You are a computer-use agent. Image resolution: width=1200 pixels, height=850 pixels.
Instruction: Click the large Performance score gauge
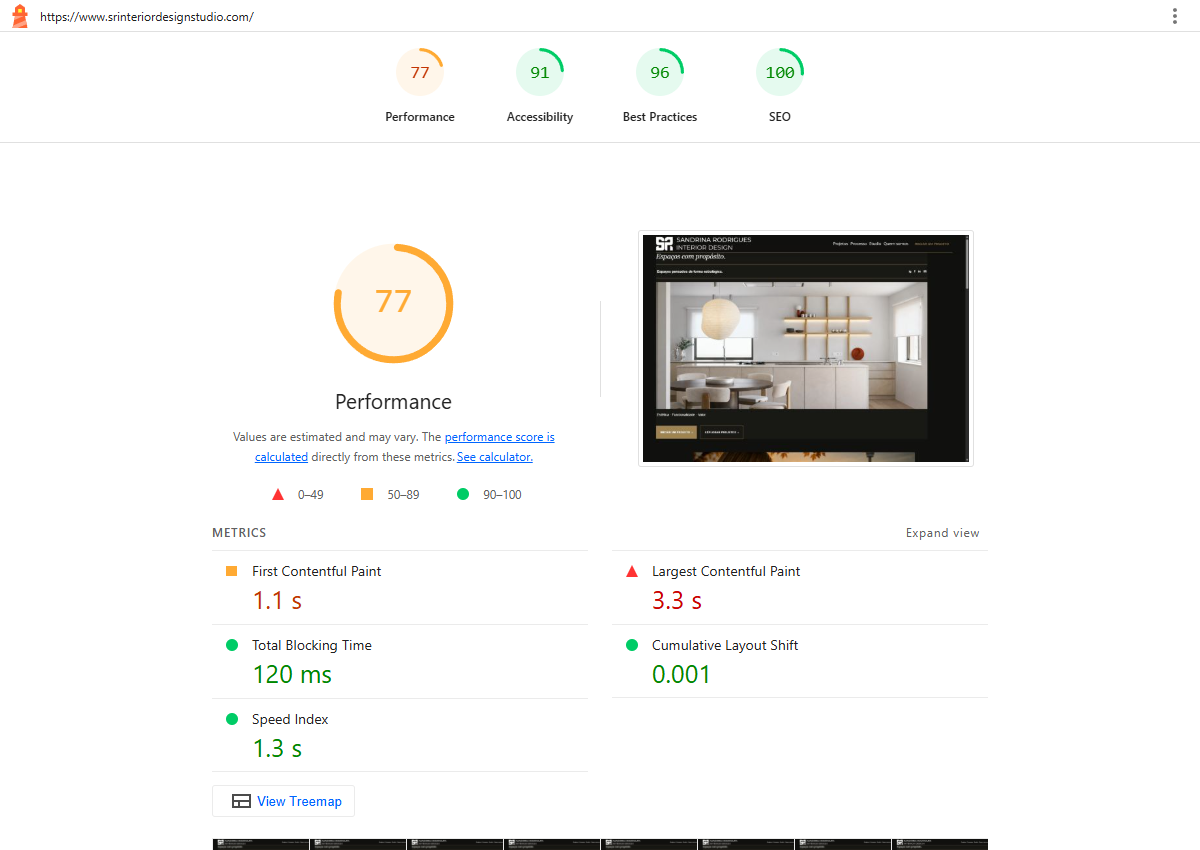(393, 302)
